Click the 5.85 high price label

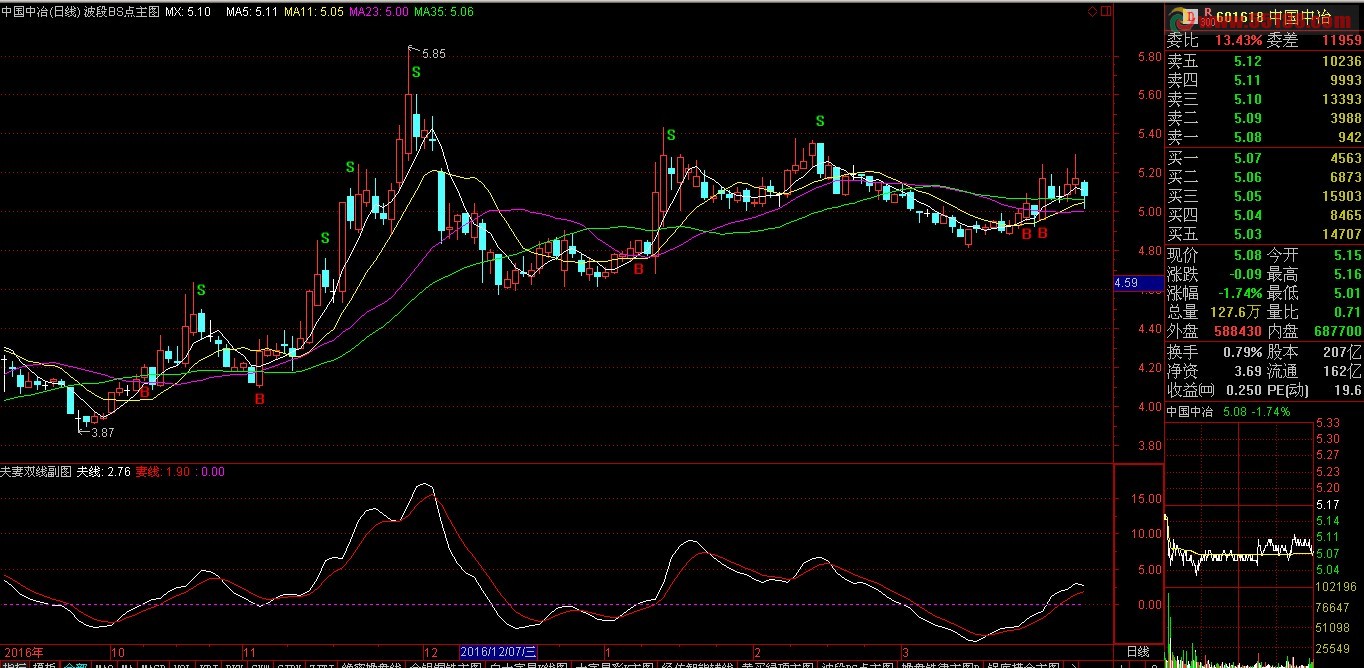point(433,54)
